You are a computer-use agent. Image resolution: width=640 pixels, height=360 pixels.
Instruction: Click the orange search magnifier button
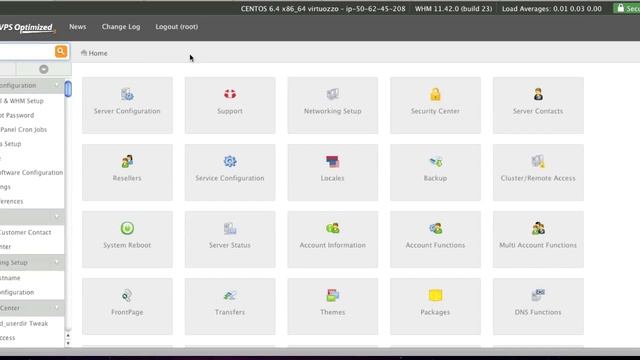point(61,51)
